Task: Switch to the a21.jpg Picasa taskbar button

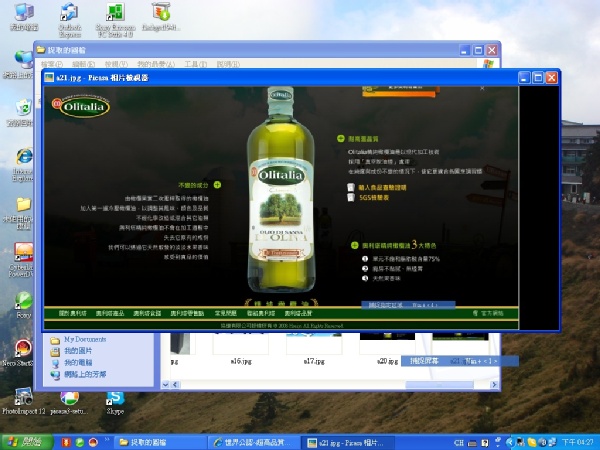Action: pos(348,443)
